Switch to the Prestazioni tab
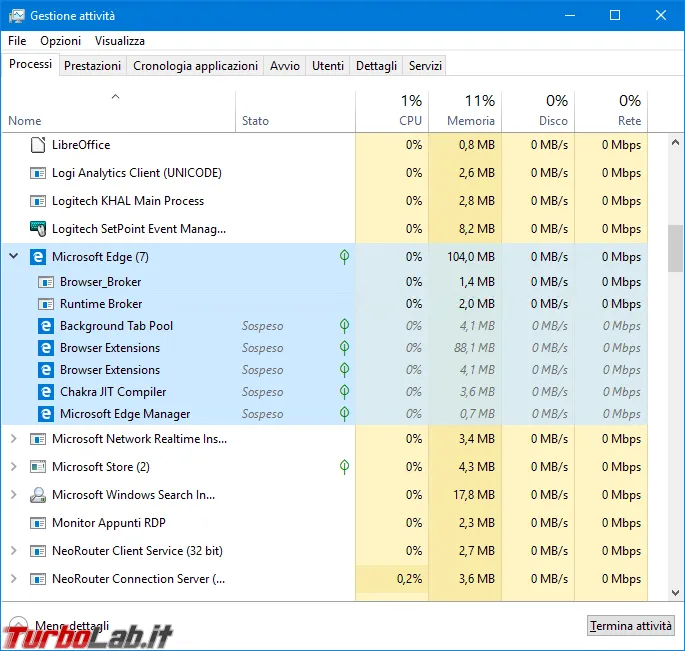 tap(92, 66)
